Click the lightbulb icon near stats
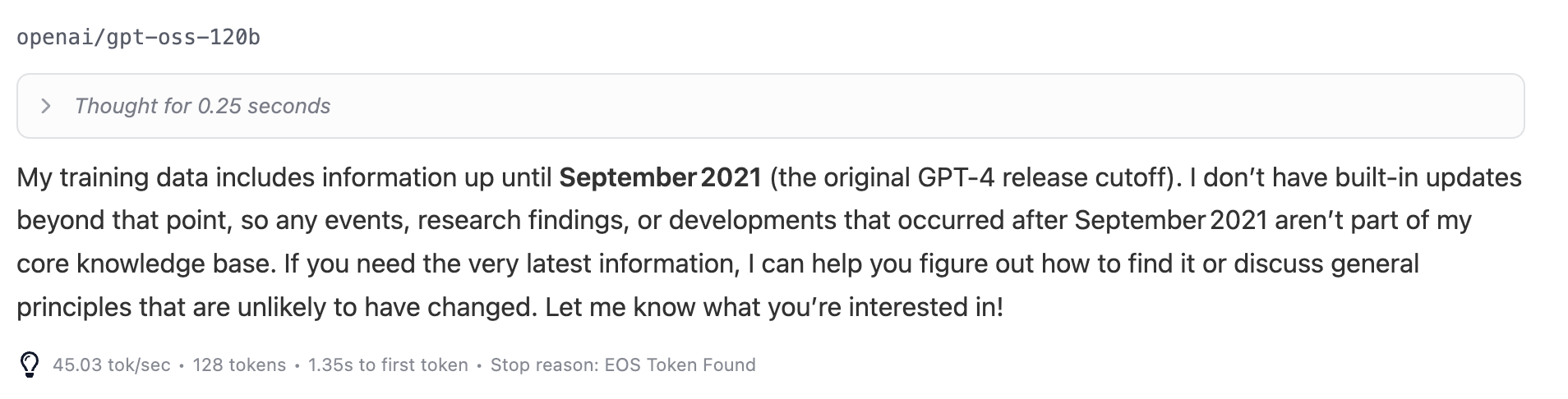Screen dimensions: 1568x399 [x=30, y=365]
